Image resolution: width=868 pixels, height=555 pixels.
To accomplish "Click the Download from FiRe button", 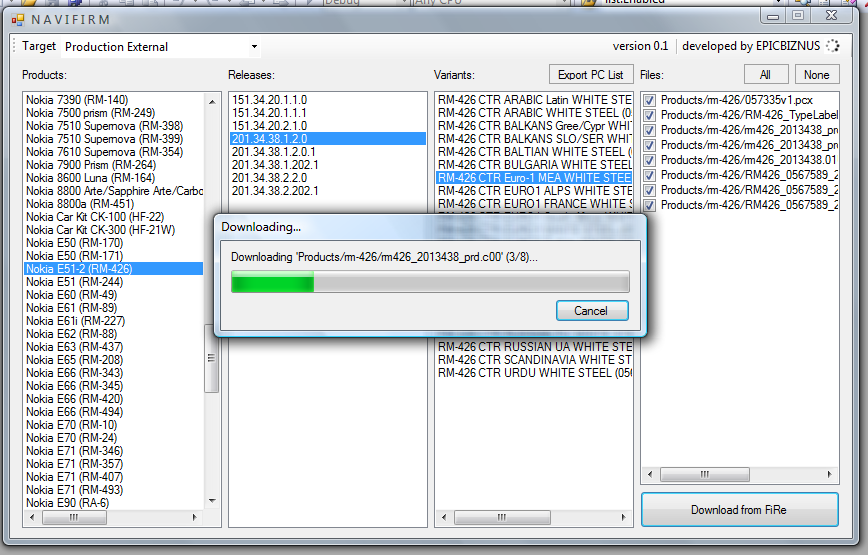I will 740,510.
